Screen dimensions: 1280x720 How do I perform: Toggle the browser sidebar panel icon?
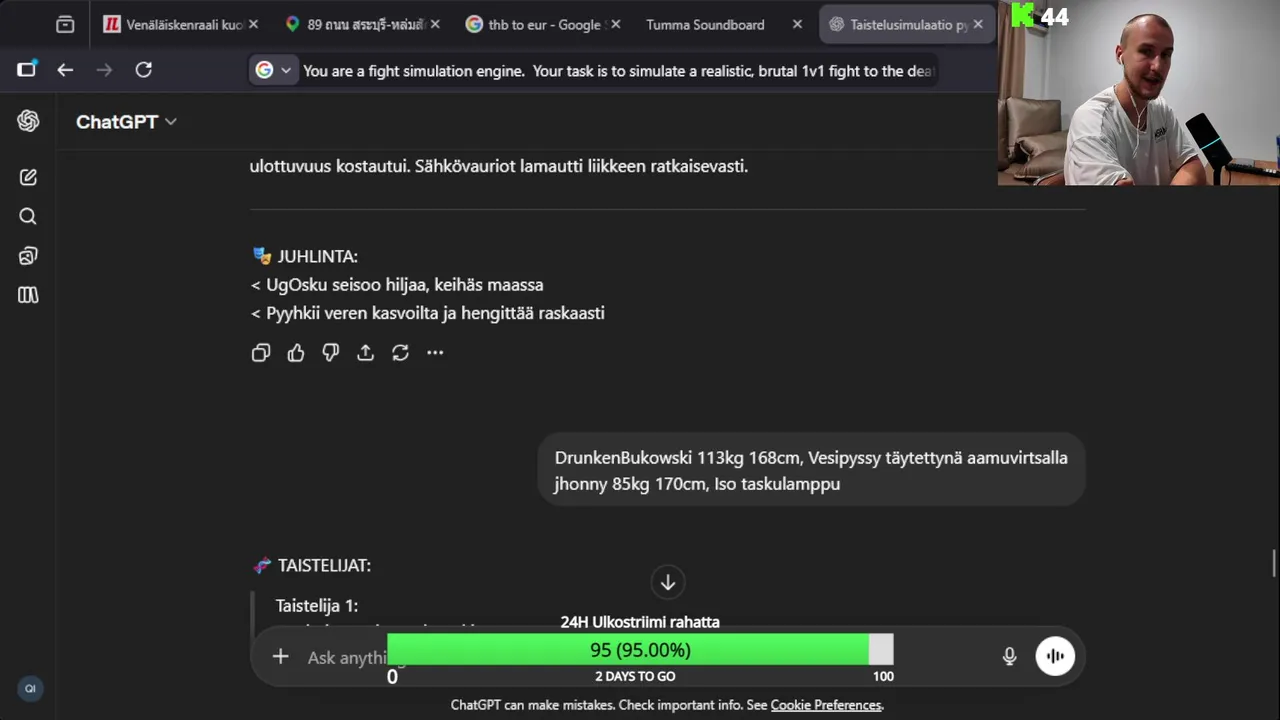[27, 69]
